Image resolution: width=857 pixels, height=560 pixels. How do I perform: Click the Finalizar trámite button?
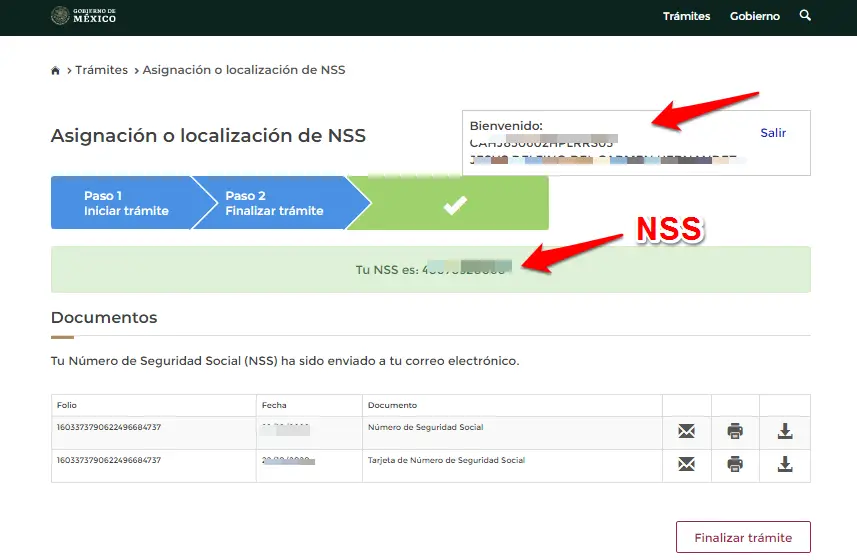tap(743, 538)
